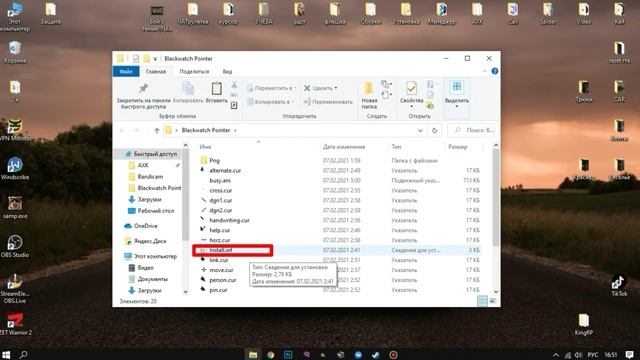Expand address bar history dropdown
Screen dimensions: 640x360
point(420,130)
